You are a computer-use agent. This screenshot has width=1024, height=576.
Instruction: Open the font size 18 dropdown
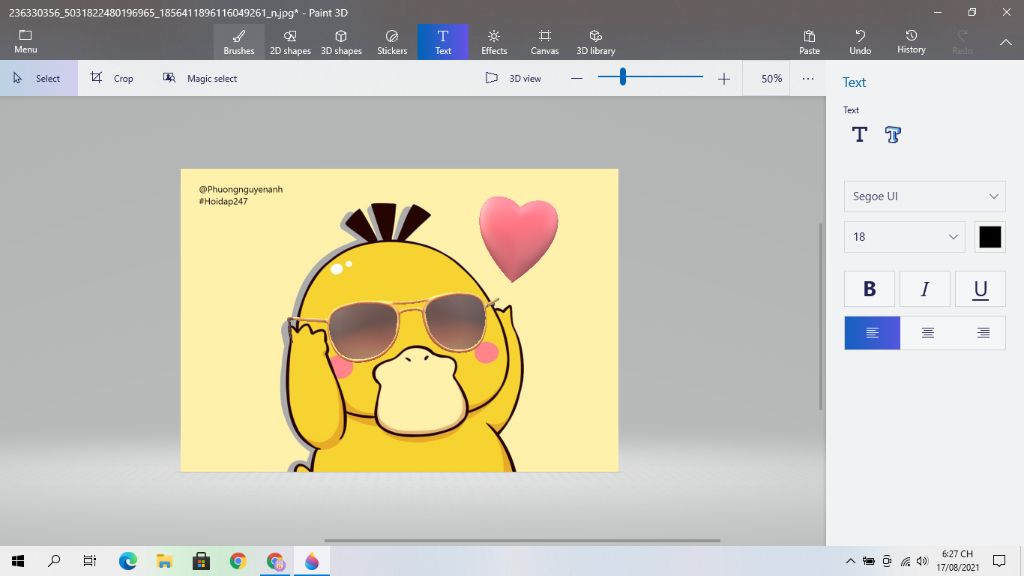tap(904, 236)
